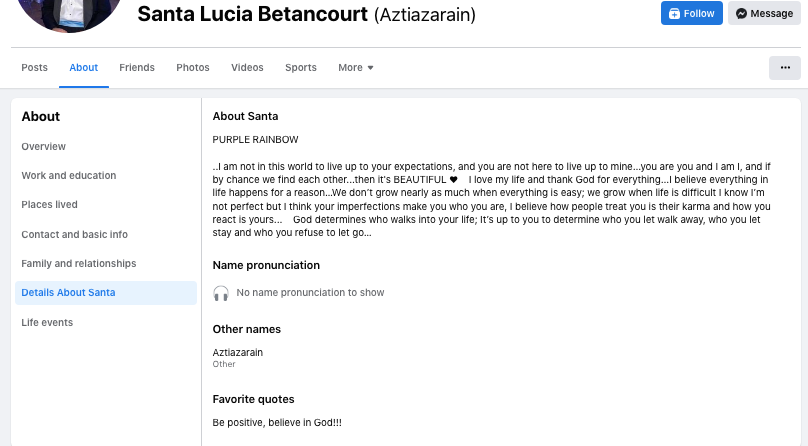
Task: Open Life events section
Action: (x=47, y=322)
